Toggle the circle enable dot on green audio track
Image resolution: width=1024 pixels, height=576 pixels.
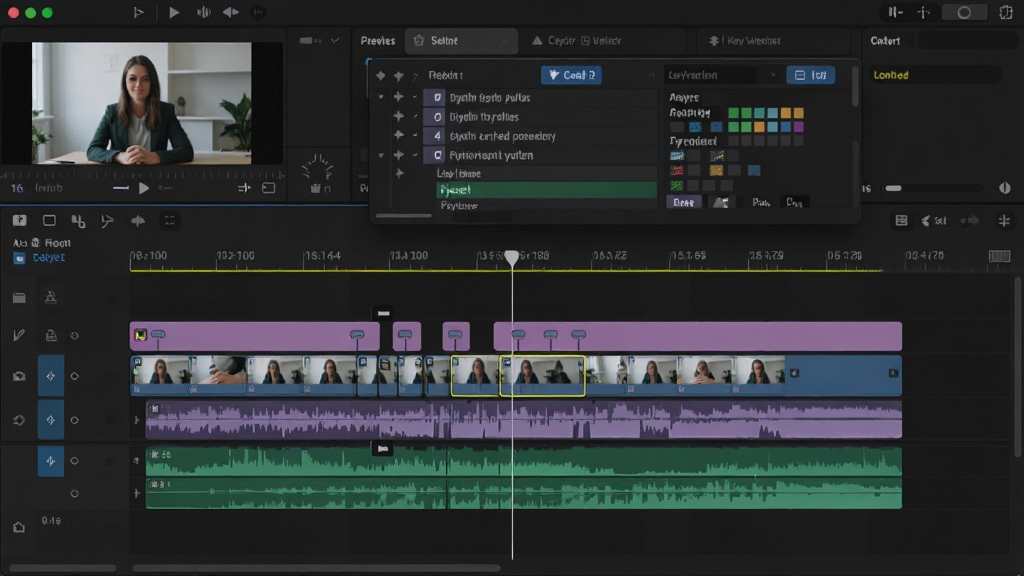click(74, 461)
